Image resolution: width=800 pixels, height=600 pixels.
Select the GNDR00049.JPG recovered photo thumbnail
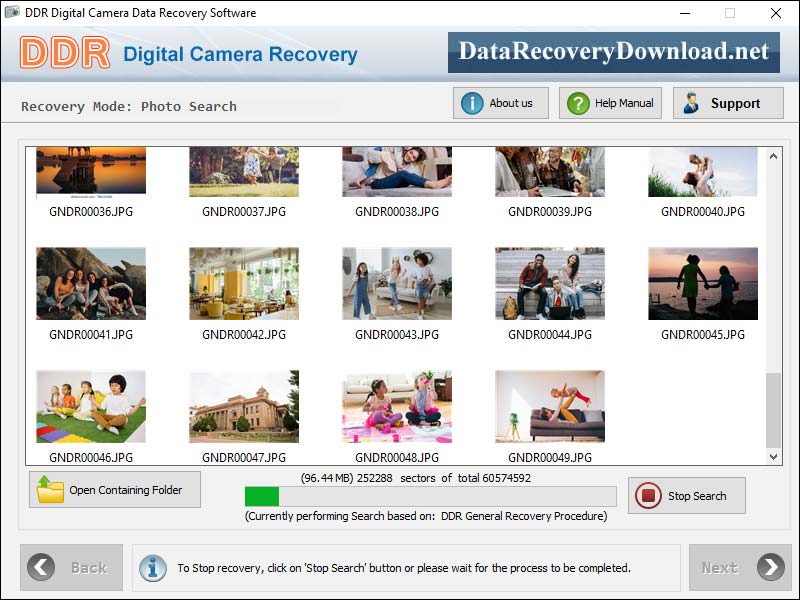coord(549,406)
